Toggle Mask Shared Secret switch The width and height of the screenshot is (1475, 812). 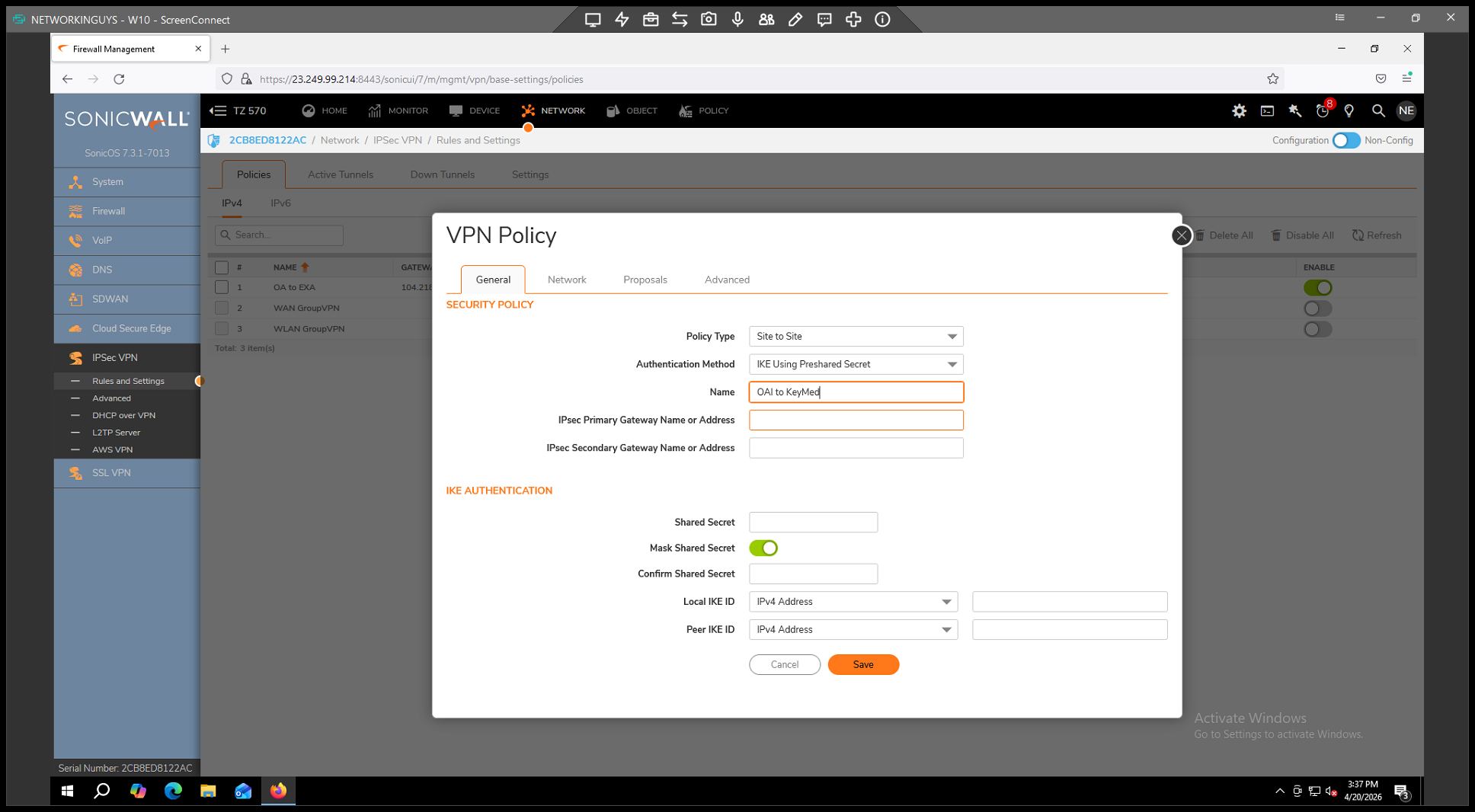point(763,548)
